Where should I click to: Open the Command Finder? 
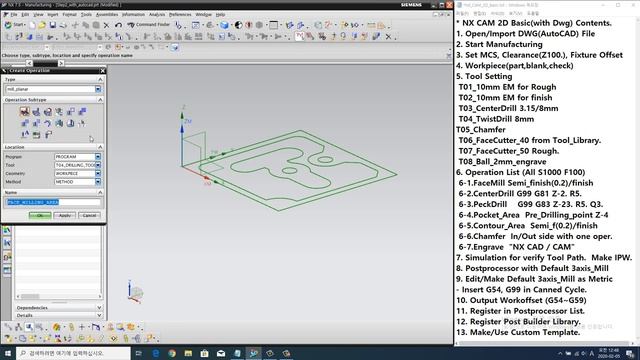click(x=149, y=25)
